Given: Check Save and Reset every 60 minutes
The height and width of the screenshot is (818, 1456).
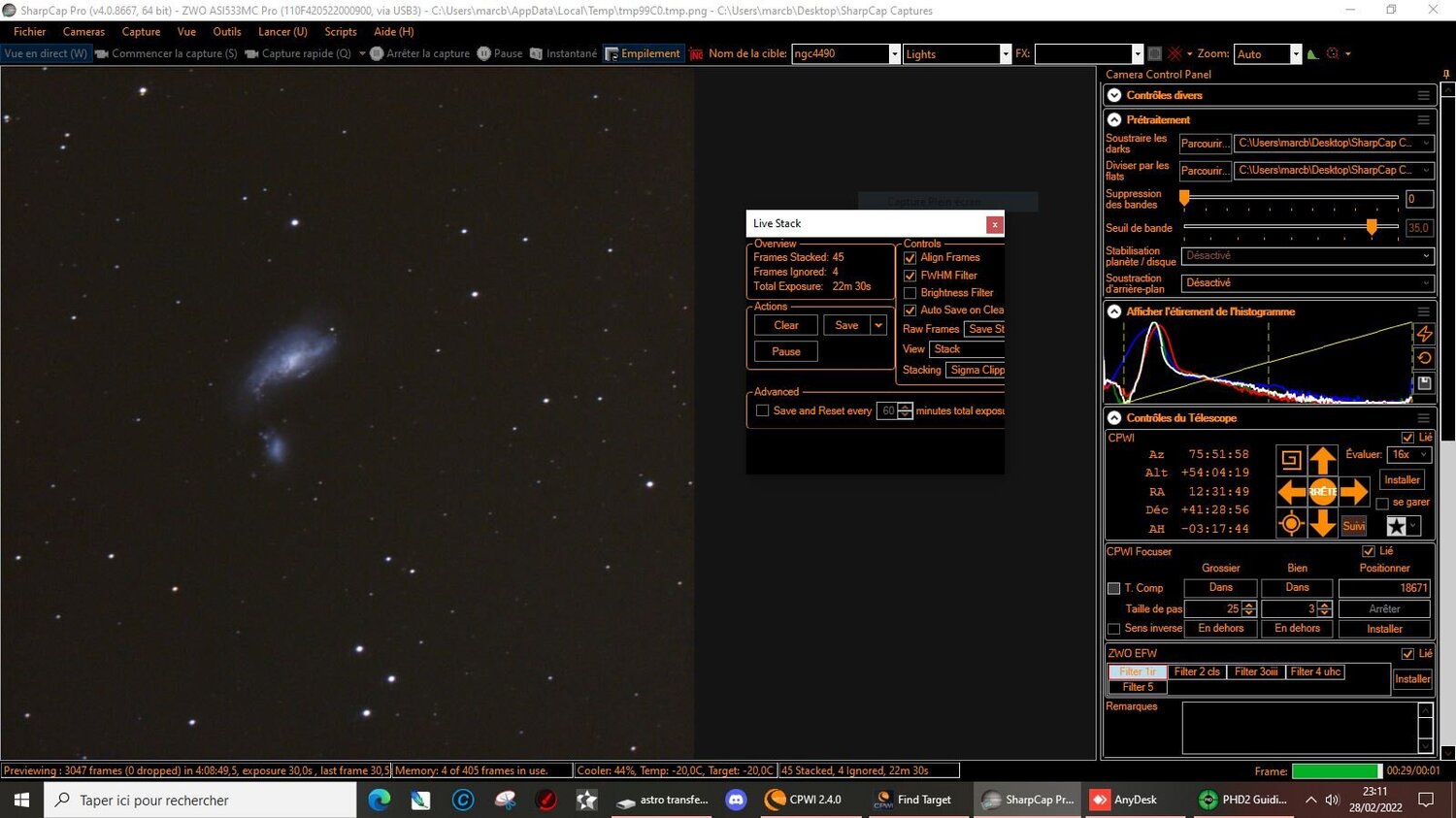Looking at the screenshot, I should tap(763, 410).
